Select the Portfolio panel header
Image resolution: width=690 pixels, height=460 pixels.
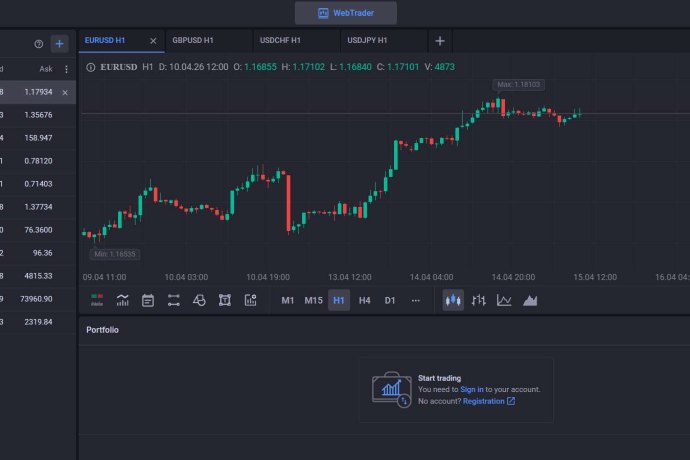click(102, 330)
